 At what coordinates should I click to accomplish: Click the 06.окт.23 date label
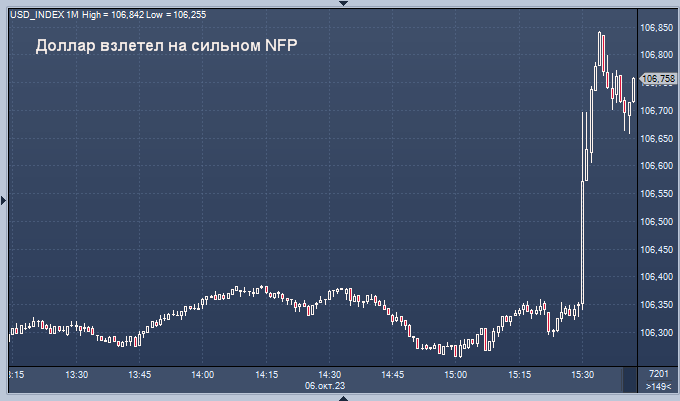(325, 385)
